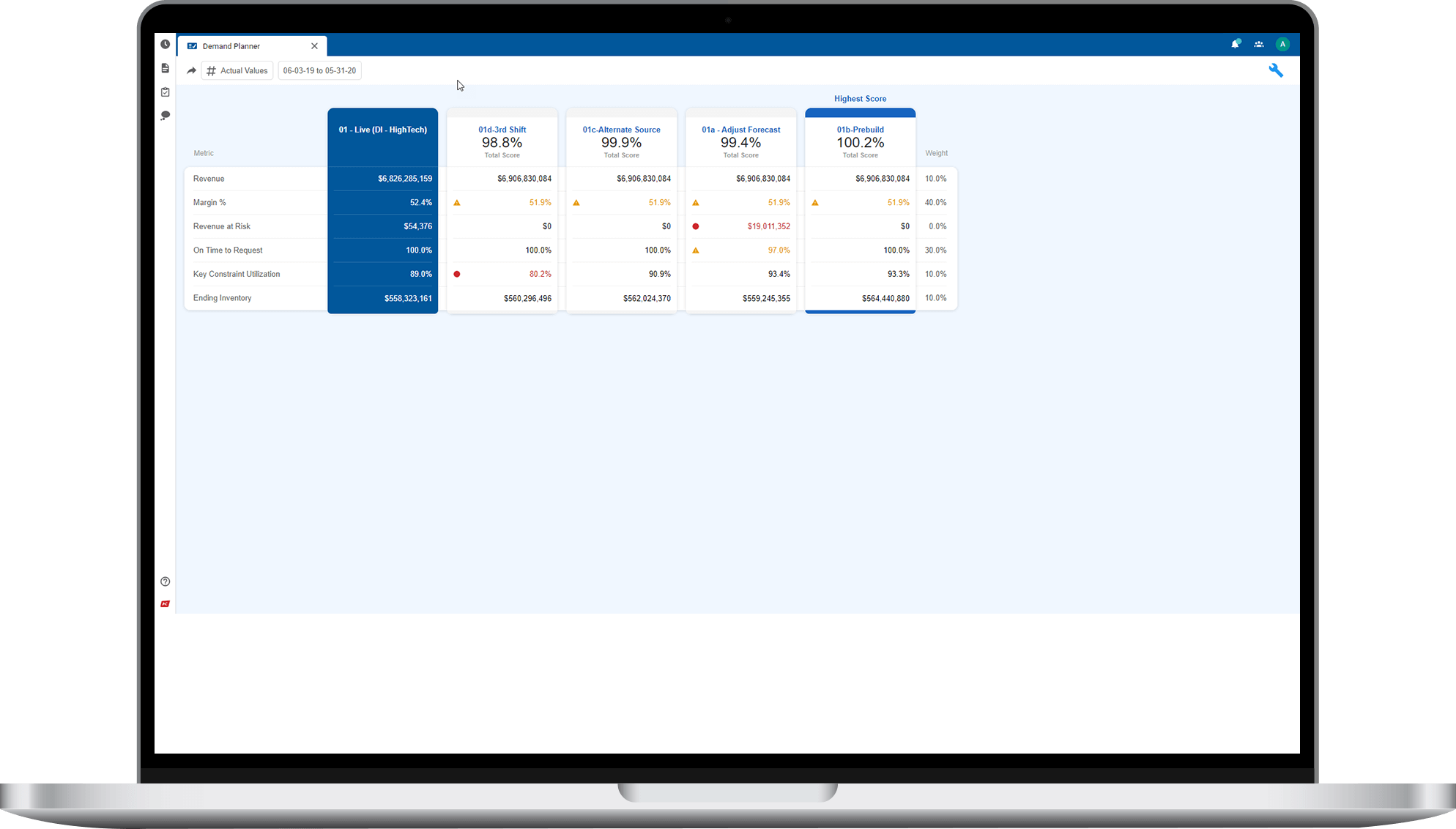The height and width of the screenshot is (829, 1456).
Task: Click the red alert dot beside 80.2%
Action: (x=457, y=274)
